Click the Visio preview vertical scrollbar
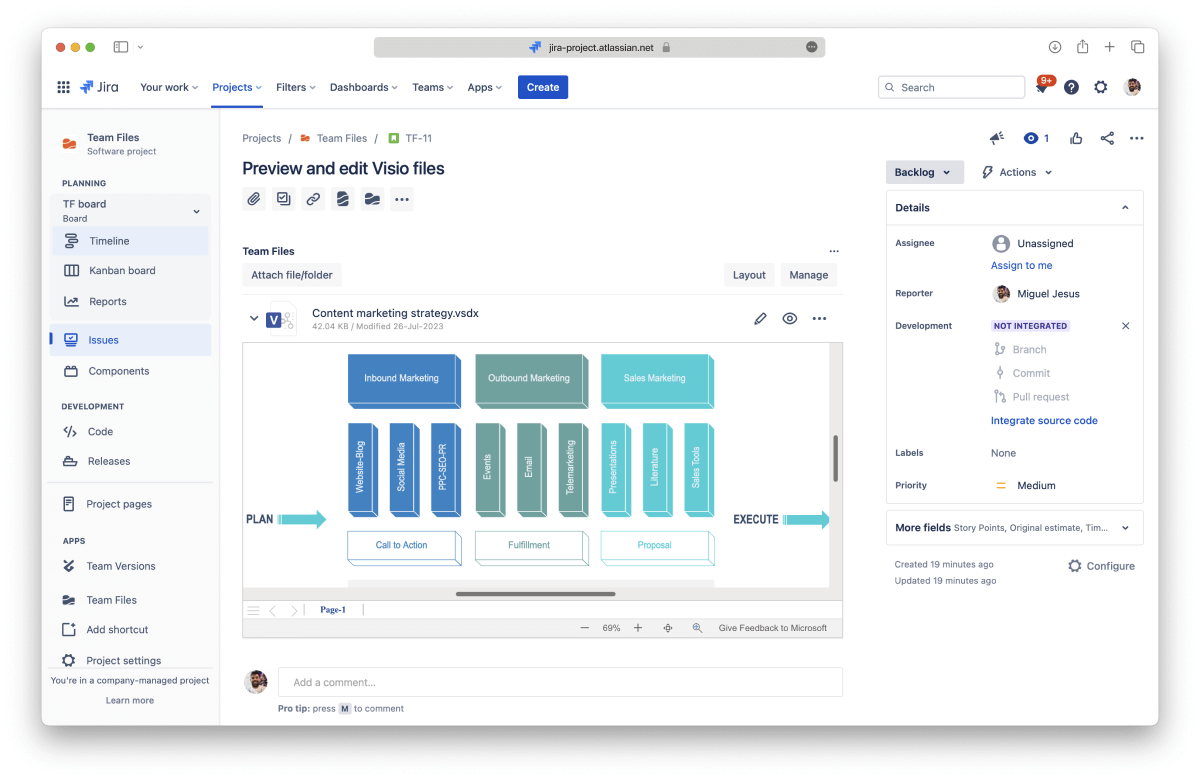This screenshot has width=1200, height=781. (836, 458)
